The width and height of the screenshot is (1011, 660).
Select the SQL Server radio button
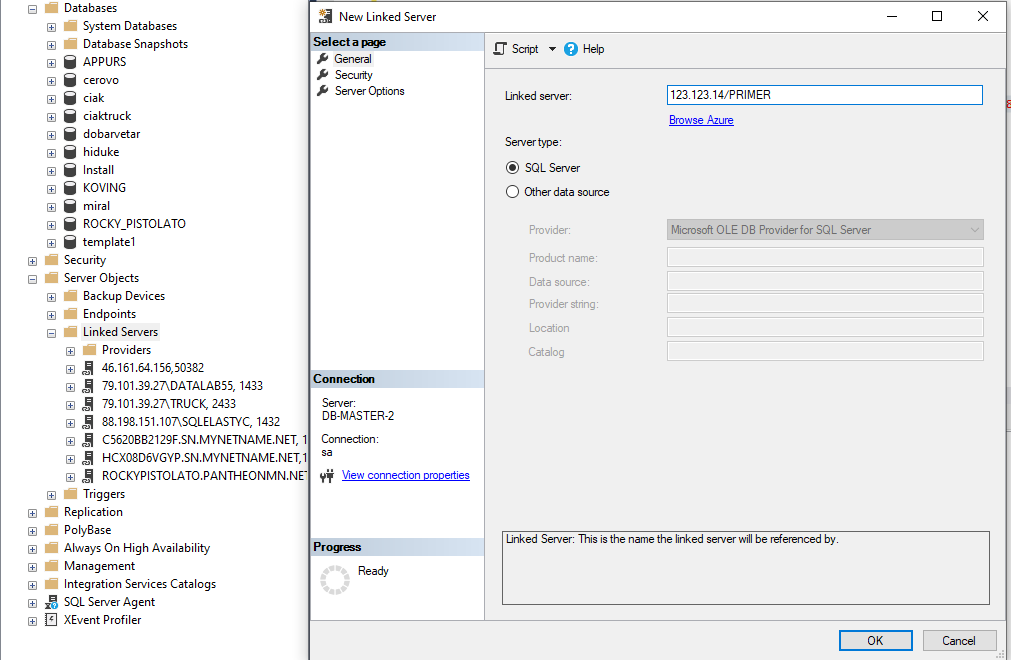click(x=513, y=168)
